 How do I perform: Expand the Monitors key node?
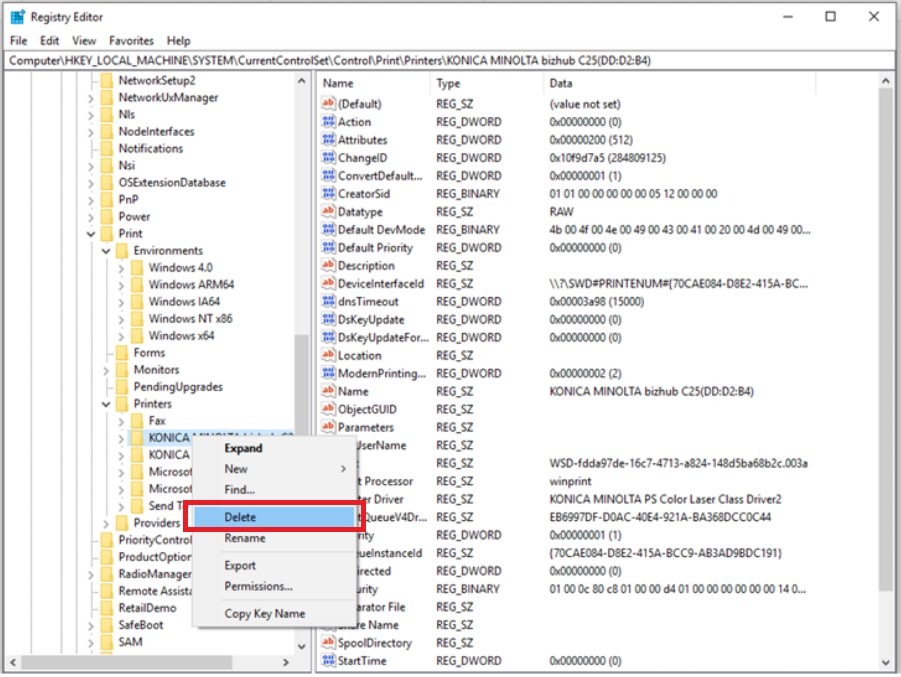pos(106,370)
